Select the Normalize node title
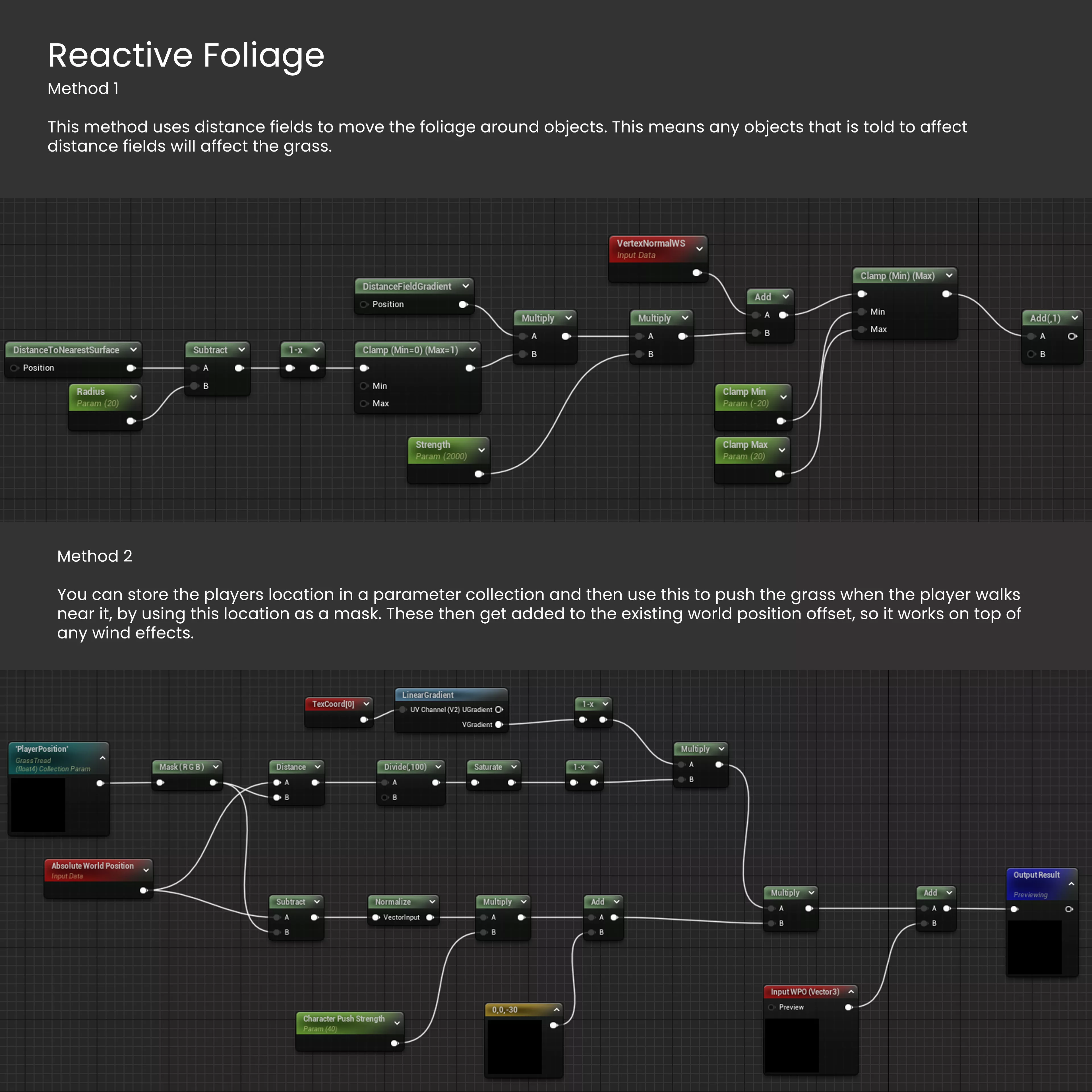Image resolution: width=1092 pixels, height=1092 pixels. 393,902
